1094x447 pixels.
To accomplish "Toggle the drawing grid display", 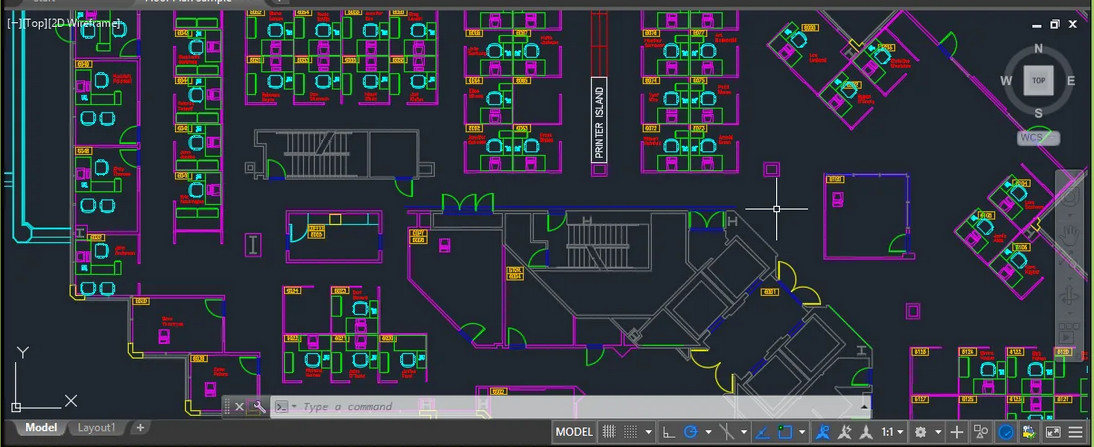I will click(x=607, y=432).
